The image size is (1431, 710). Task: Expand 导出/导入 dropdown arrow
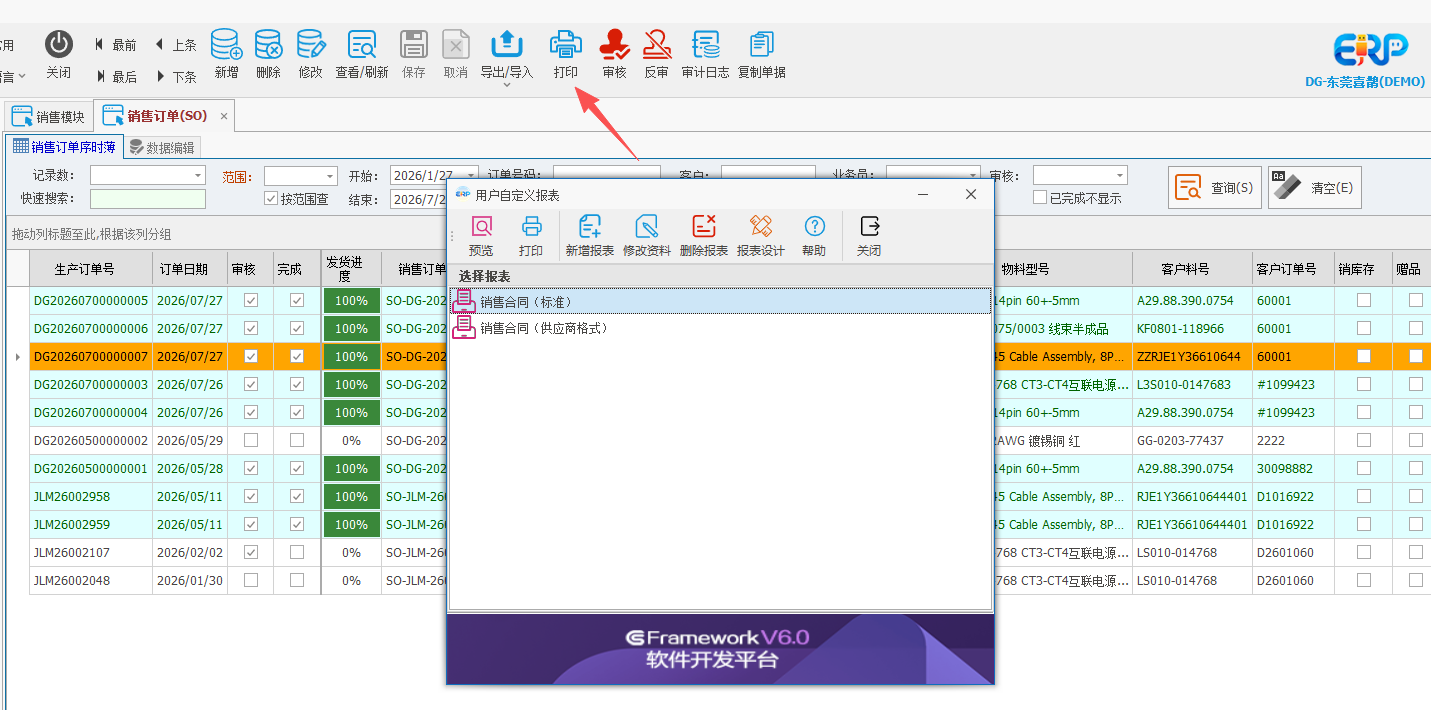[507, 86]
